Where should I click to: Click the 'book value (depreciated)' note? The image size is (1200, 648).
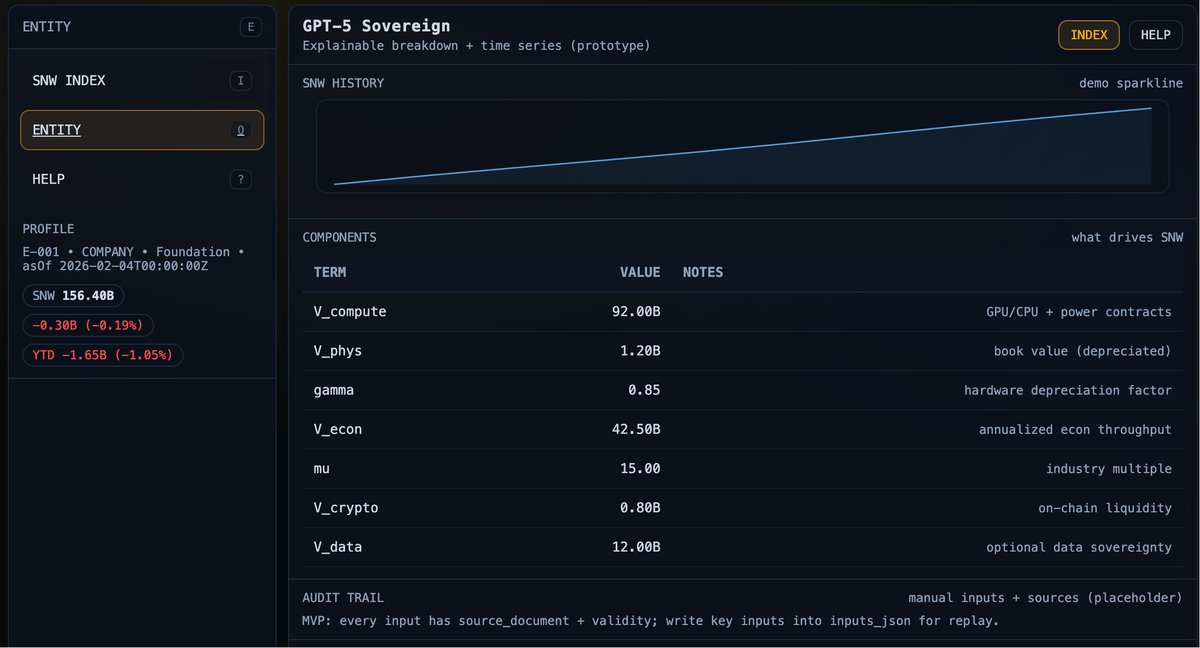1083,351
